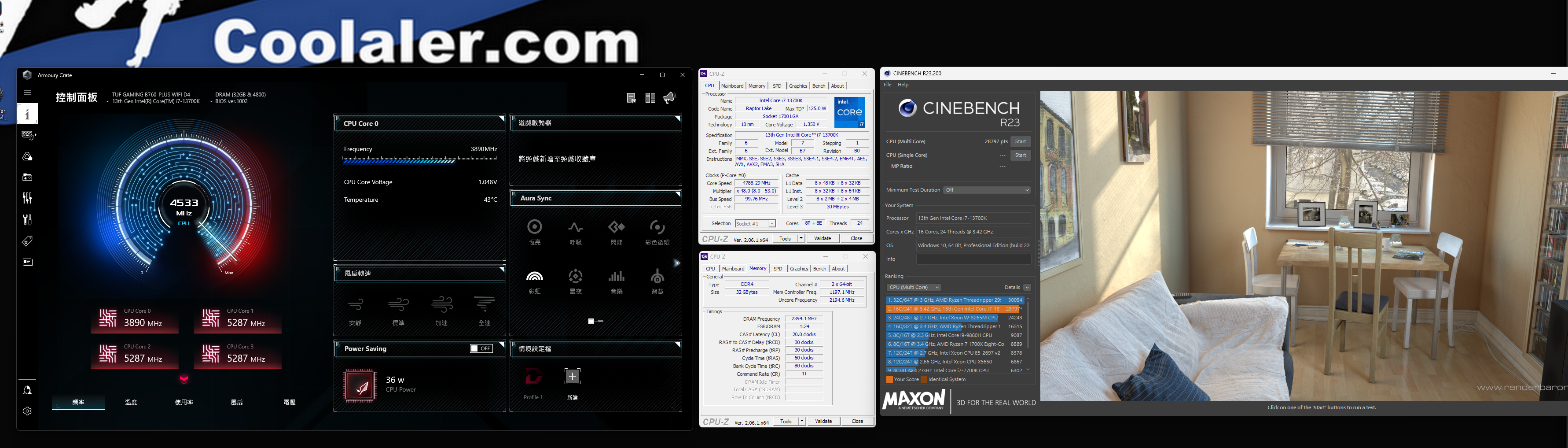The image size is (1568, 448).
Task: Open Selection Socket #1 dropdown in CPU-Z
Action: tap(755, 224)
